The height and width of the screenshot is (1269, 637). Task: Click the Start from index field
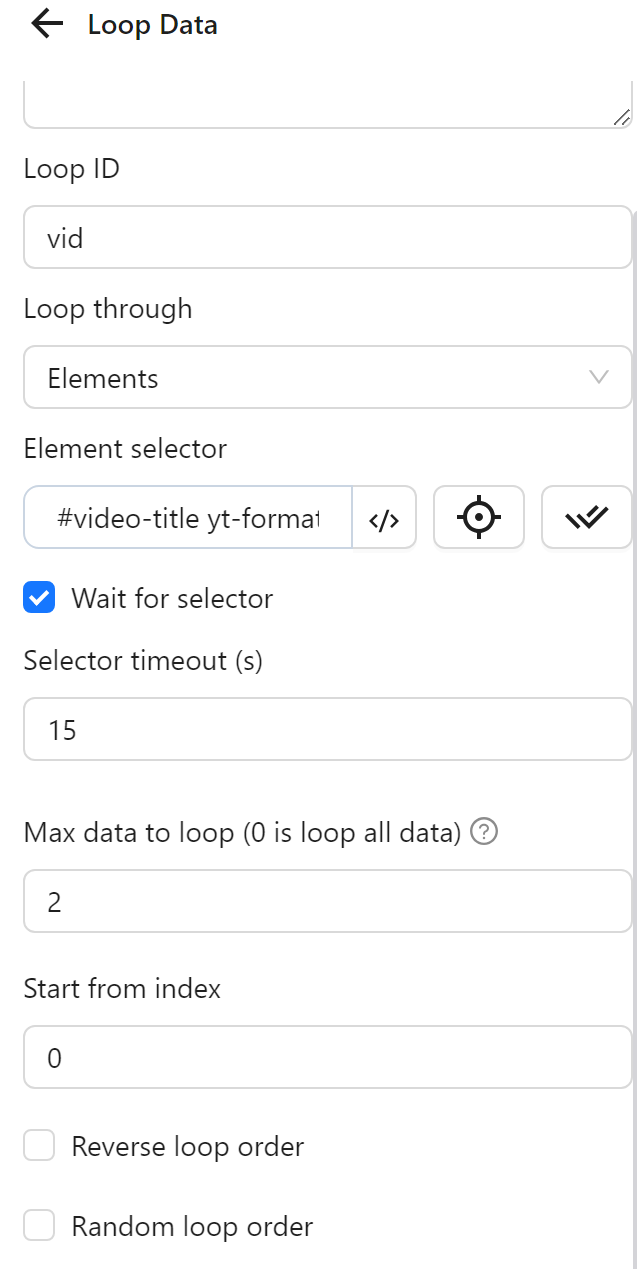328,1057
